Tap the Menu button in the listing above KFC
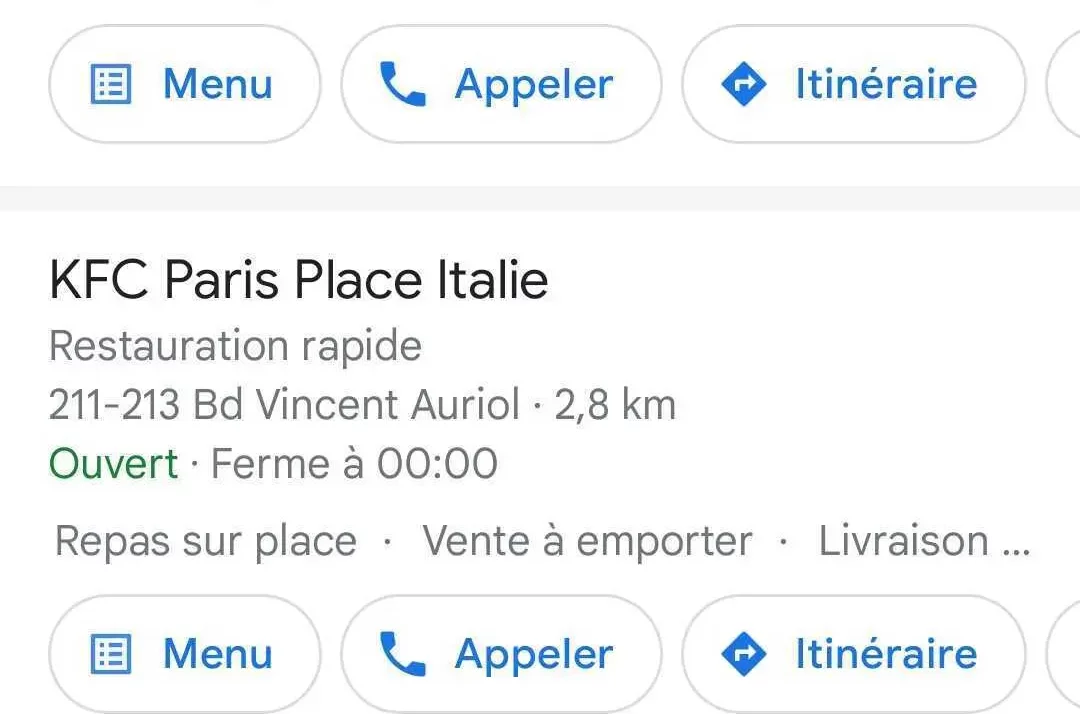Screen dimensions: 1080x714 tap(185, 84)
